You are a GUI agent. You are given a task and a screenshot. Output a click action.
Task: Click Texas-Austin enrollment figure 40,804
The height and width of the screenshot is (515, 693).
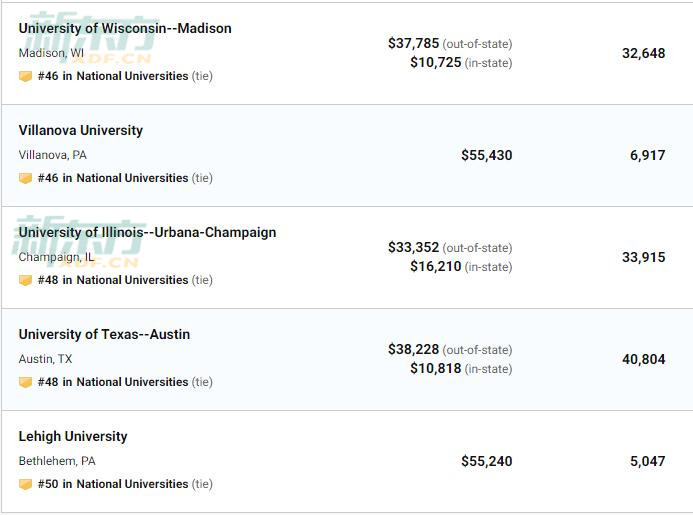[x=644, y=359]
